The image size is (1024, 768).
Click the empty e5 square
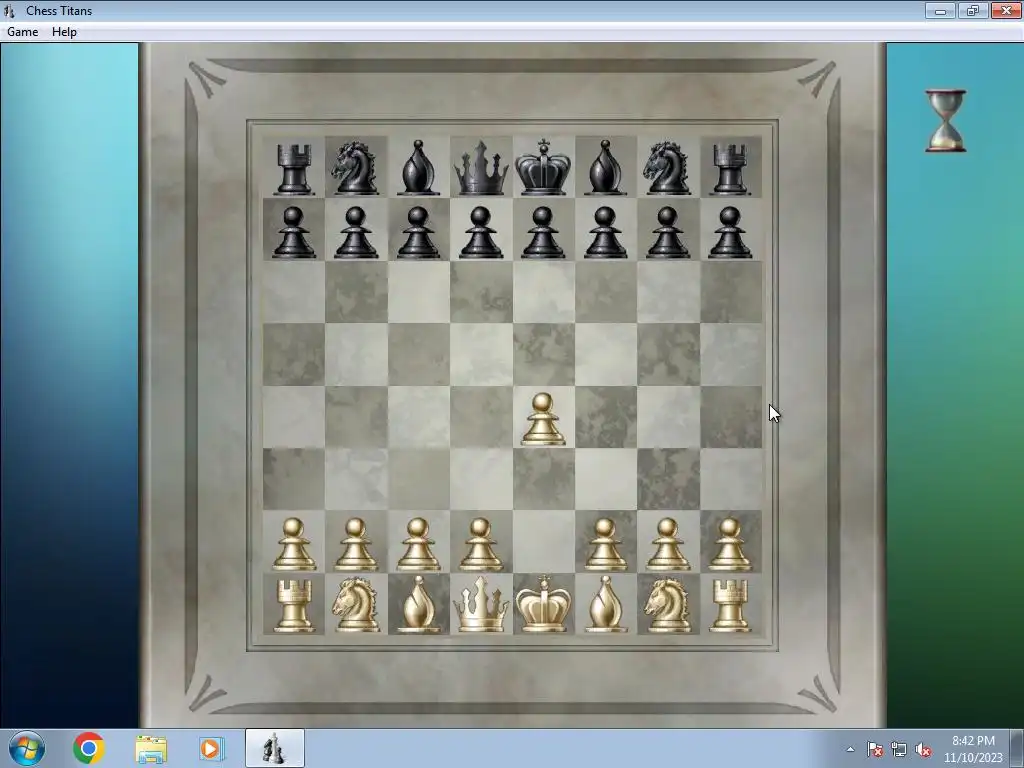tap(543, 354)
